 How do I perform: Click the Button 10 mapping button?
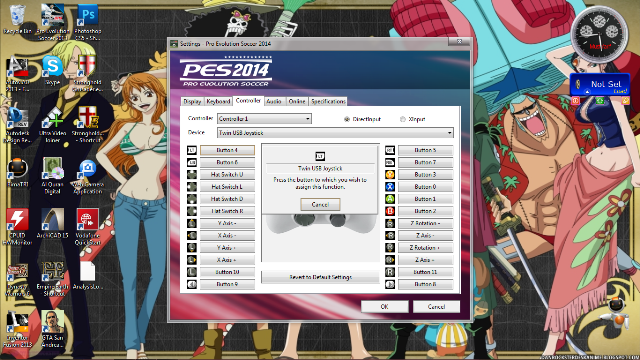227,272
